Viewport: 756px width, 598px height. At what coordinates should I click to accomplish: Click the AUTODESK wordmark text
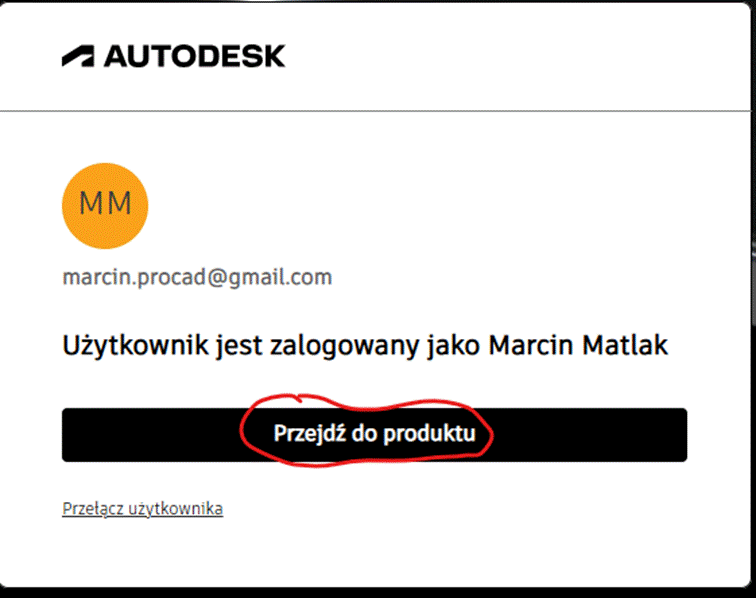194,56
